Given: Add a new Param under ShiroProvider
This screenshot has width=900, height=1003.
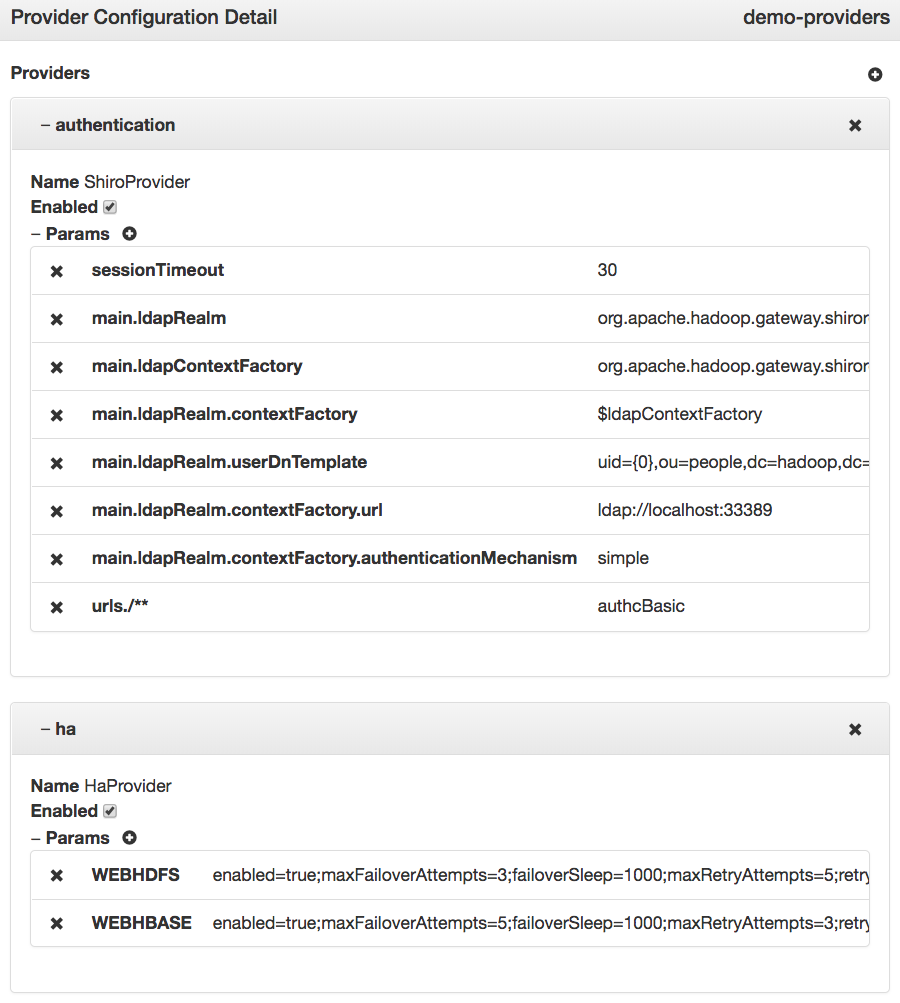Looking at the screenshot, I should (128, 233).
